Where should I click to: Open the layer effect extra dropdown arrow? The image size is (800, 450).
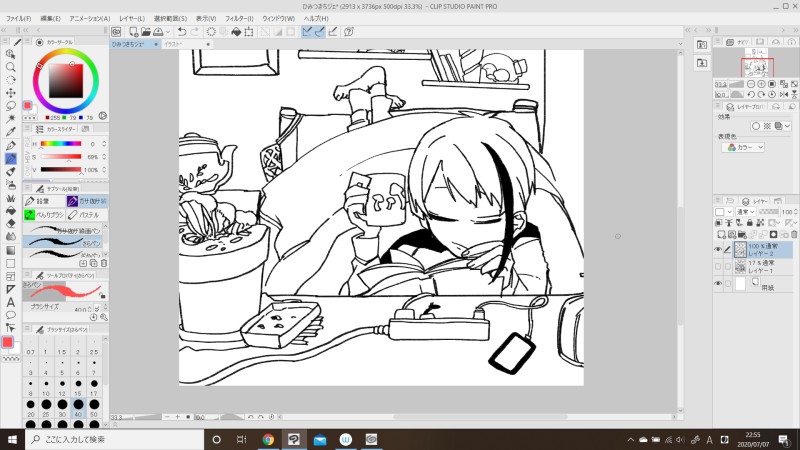coord(788,126)
